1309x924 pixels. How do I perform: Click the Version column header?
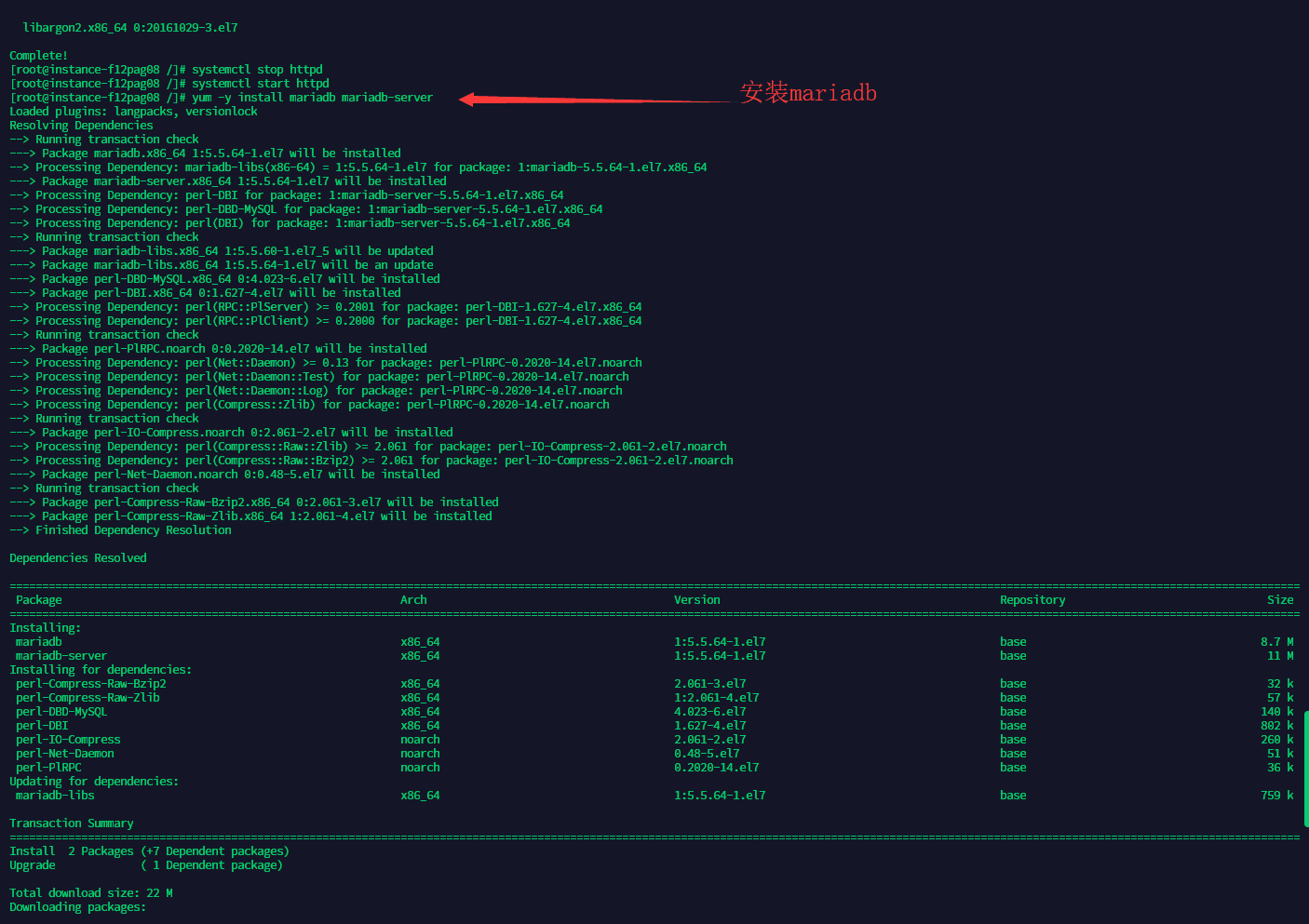point(696,599)
